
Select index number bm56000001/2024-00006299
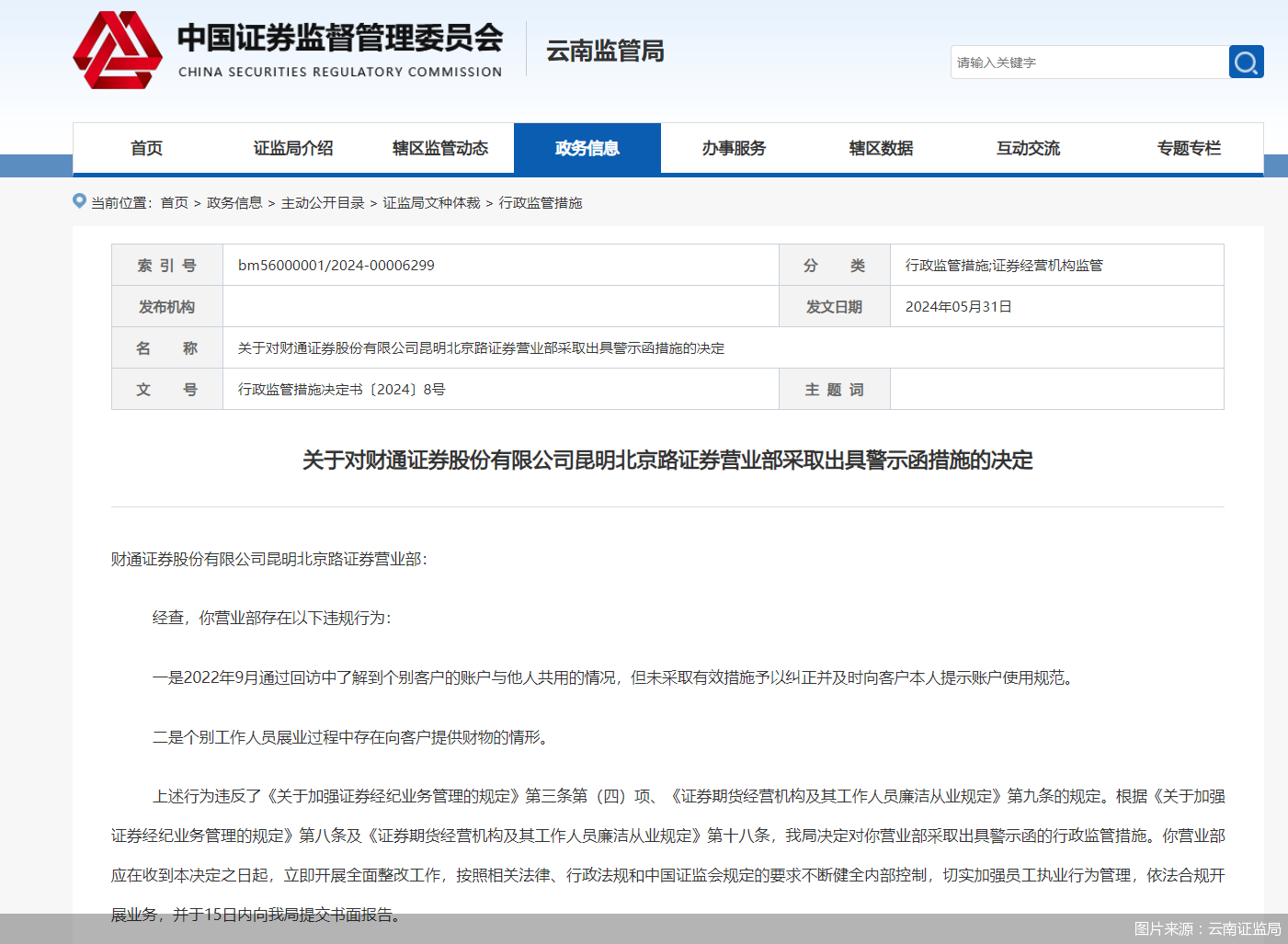(x=336, y=265)
